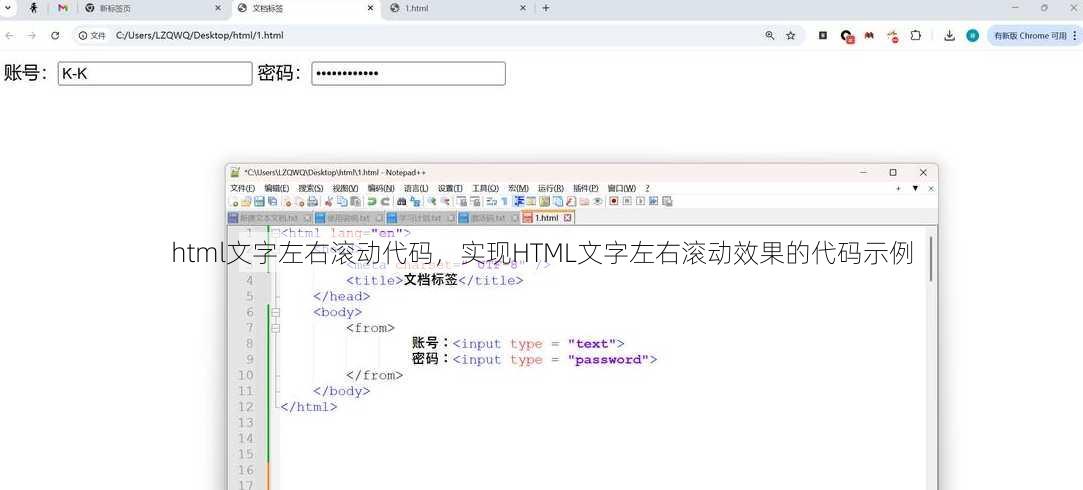This screenshot has width=1083, height=490.
Task: Click the Chrome back arrow
Action: coord(9,35)
